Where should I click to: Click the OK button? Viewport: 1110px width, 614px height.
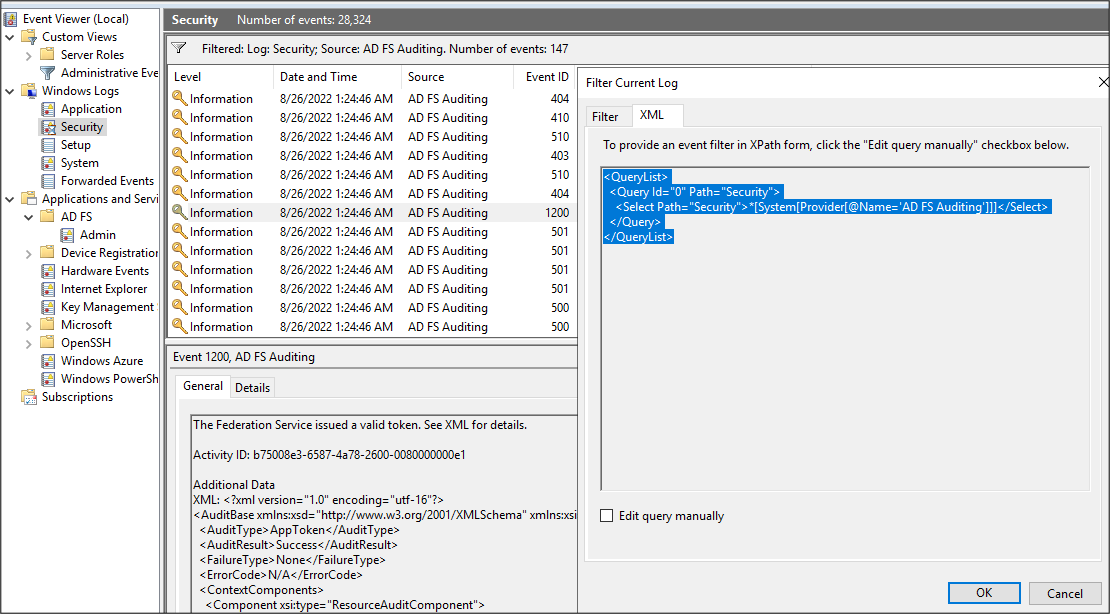click(x=984, y=593)
